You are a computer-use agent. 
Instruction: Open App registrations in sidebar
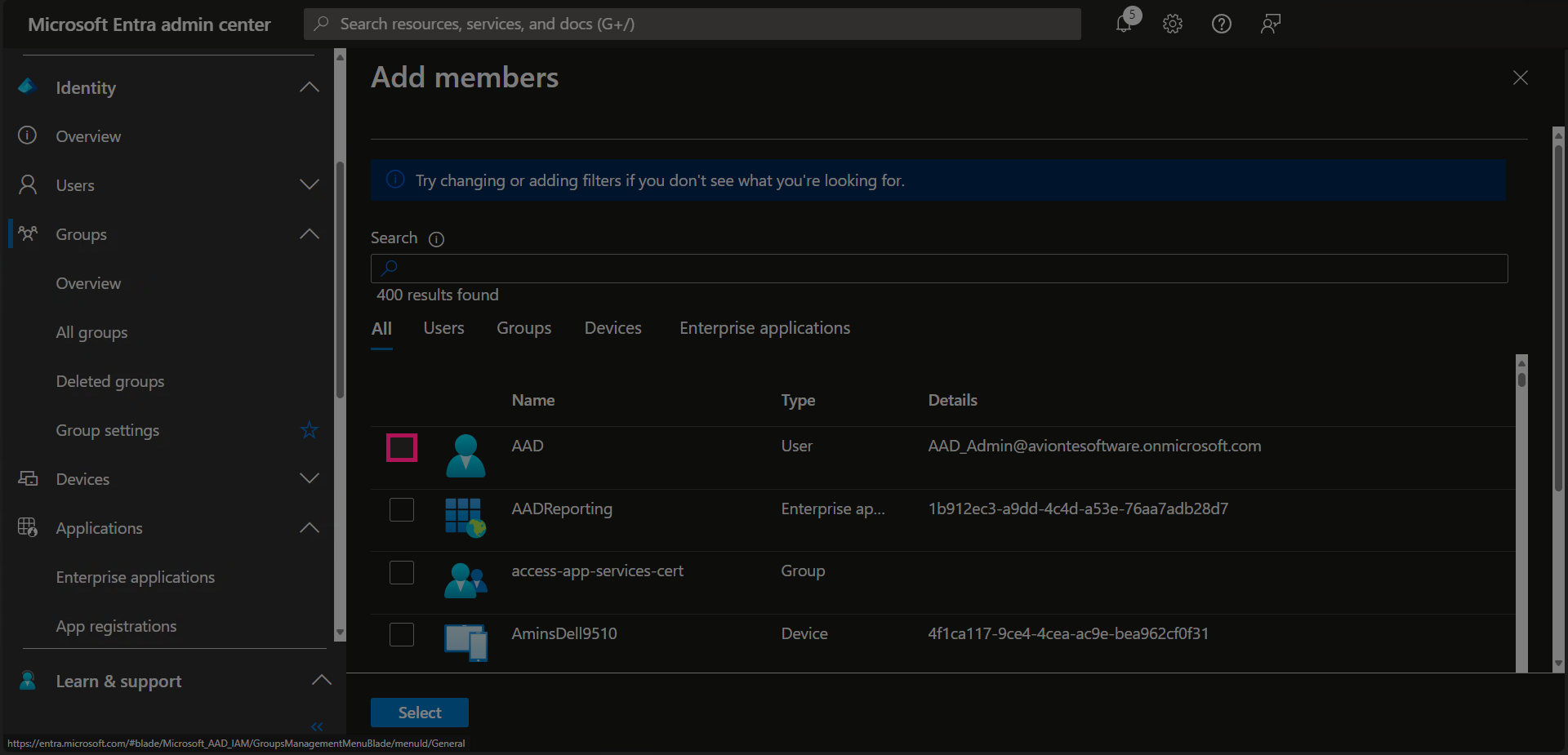point(116,626)
